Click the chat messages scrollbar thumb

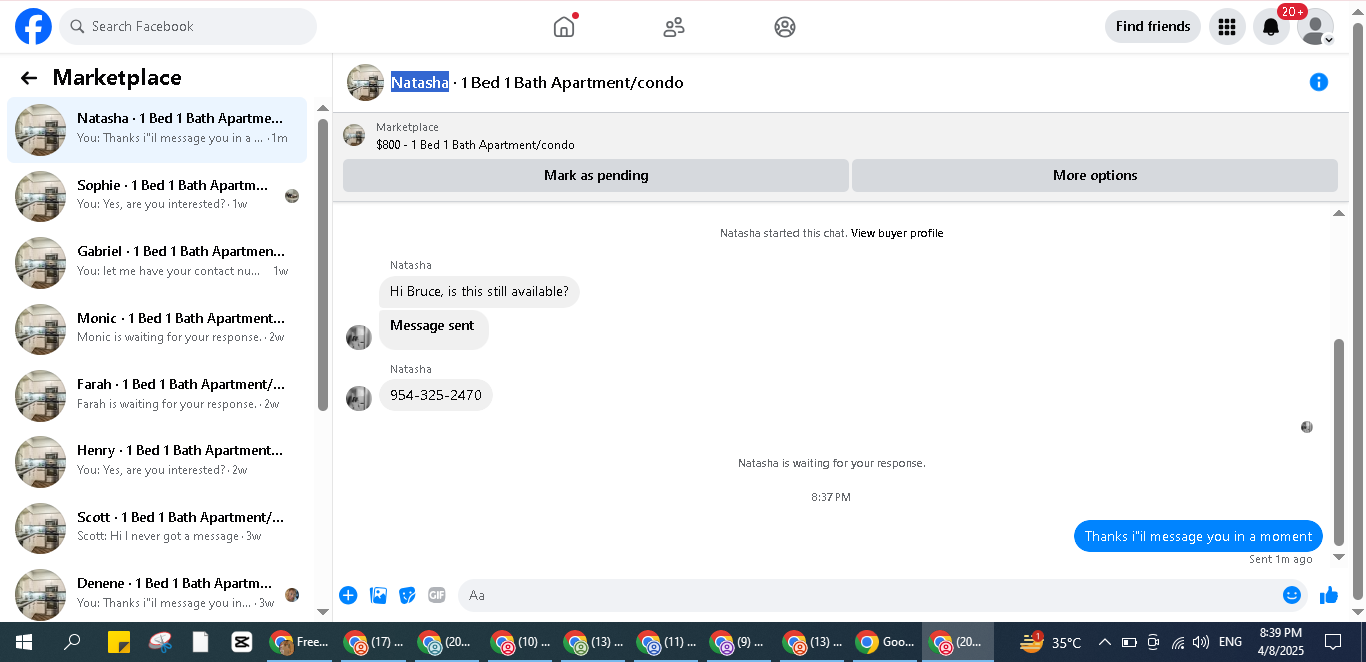[1340, 442]
